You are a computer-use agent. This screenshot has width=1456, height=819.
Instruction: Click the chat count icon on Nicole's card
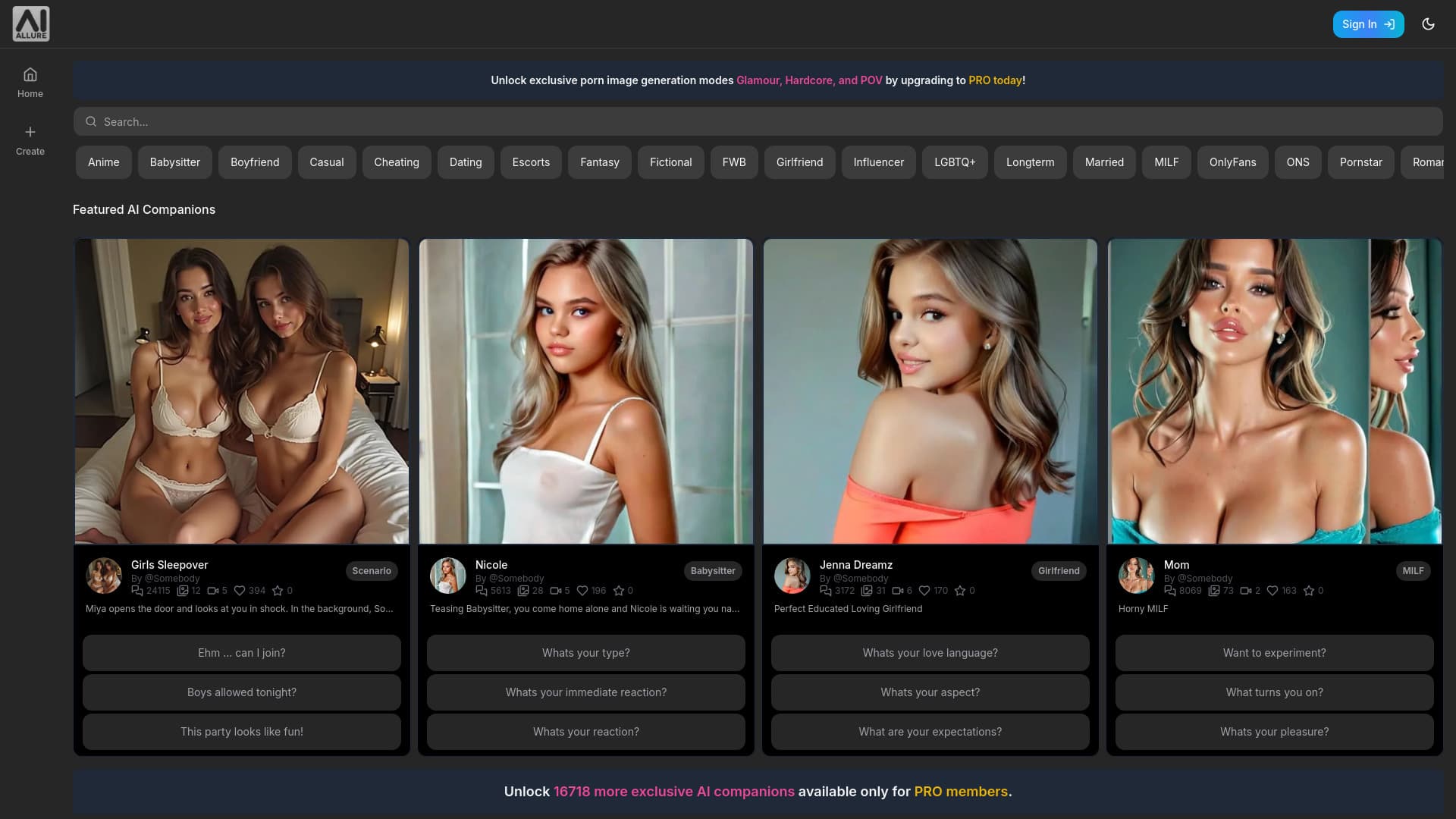click(x=481, y=590)
